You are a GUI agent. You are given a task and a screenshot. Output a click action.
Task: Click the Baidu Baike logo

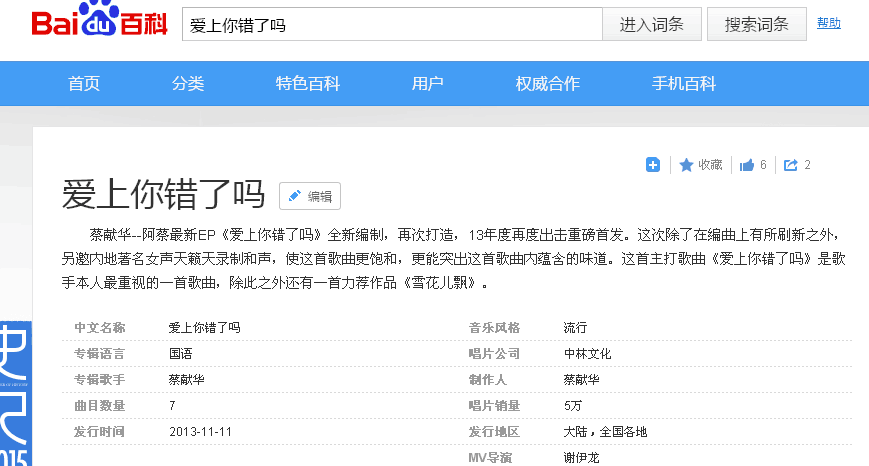tap(99, 23)
